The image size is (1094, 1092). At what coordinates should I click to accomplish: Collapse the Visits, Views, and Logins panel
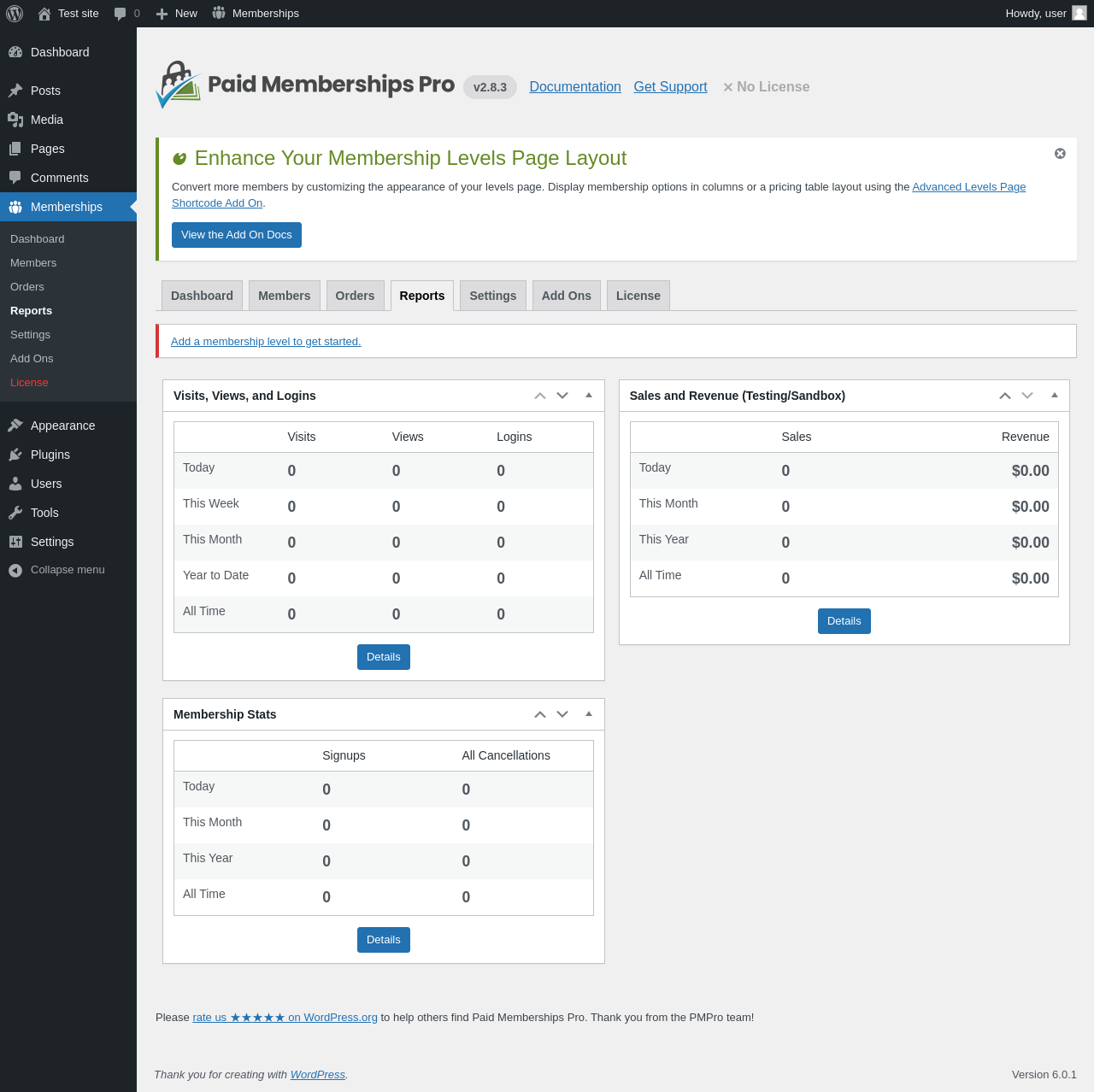589,396
